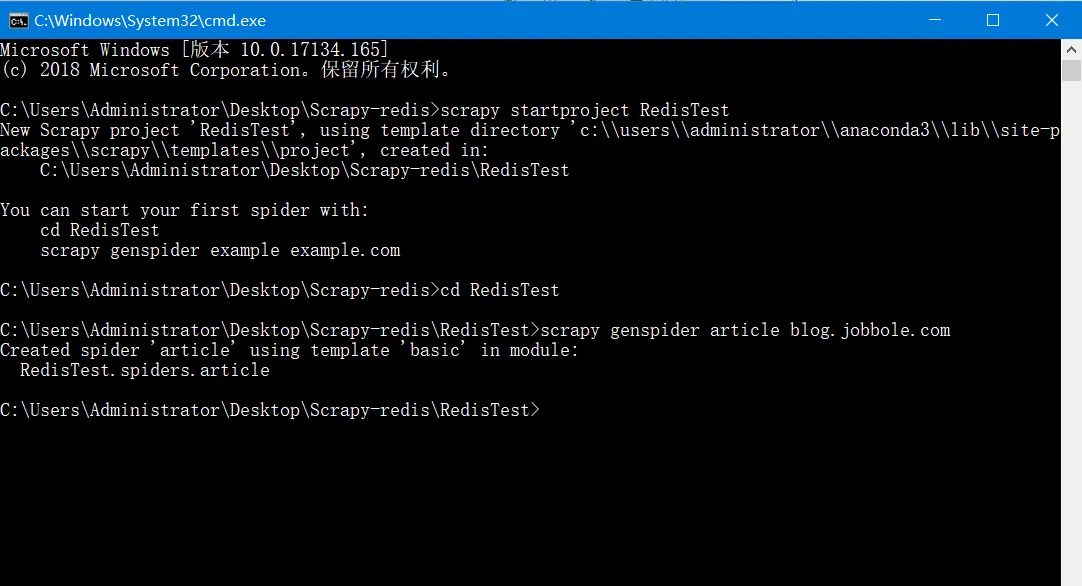Image resolution: width=1082 pixels, height=586 pixels.
Task: Click the 'scrapy genspider example example.com' line
Action: [x=220, y=250]
